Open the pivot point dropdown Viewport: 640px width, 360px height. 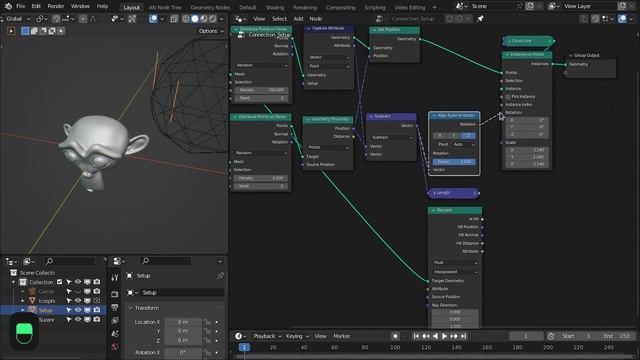41,19
